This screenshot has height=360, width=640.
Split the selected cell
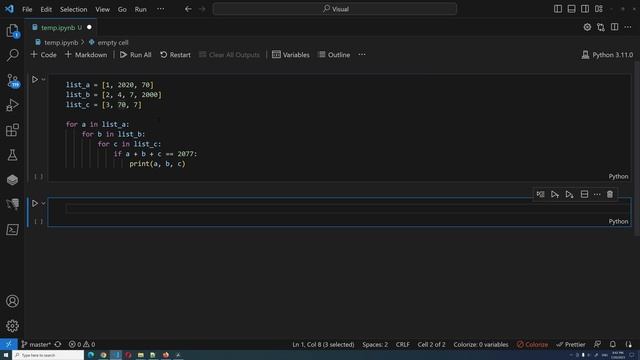584,195
